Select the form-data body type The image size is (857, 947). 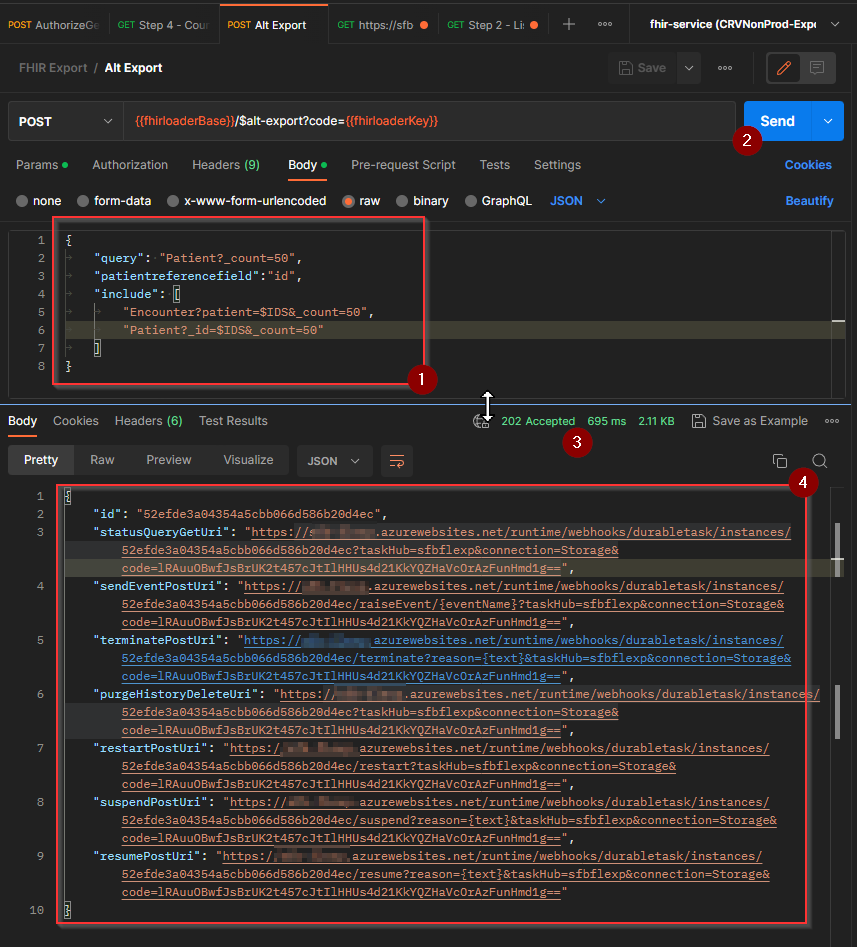point(114,201)
